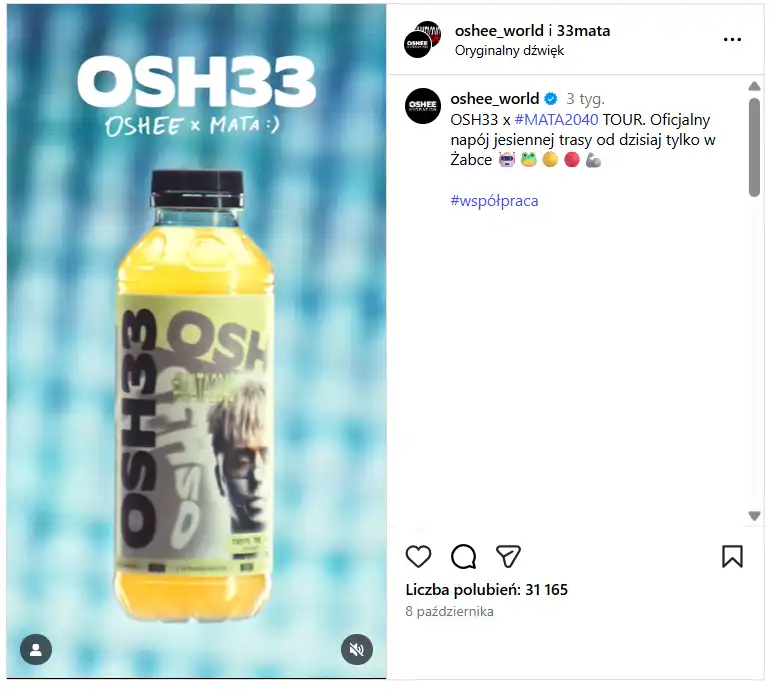Click the caption panel scrollbar thumb
The width and height of the screenshot is (774, 691).
pyautogui.click(x=754, y=147)
